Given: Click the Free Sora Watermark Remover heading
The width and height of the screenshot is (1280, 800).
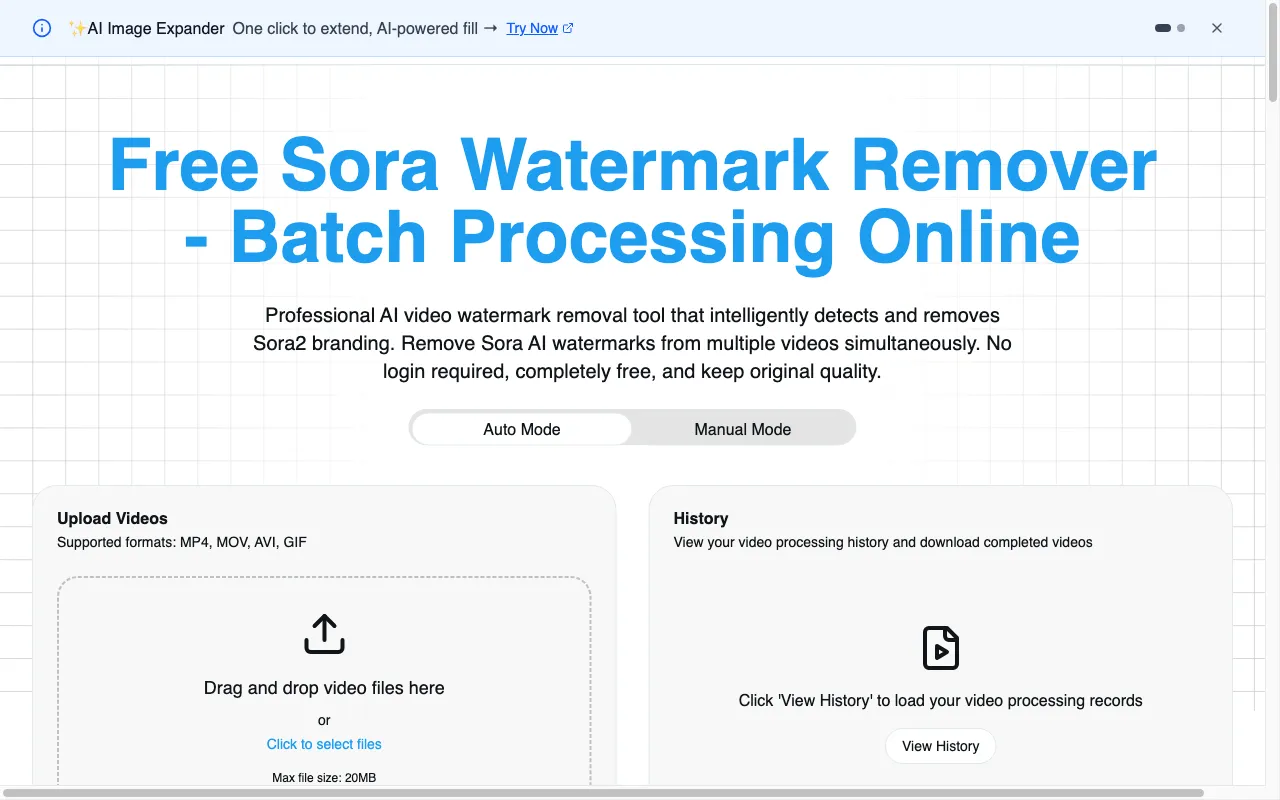Looking at the screenshot, I should (633, 201).
